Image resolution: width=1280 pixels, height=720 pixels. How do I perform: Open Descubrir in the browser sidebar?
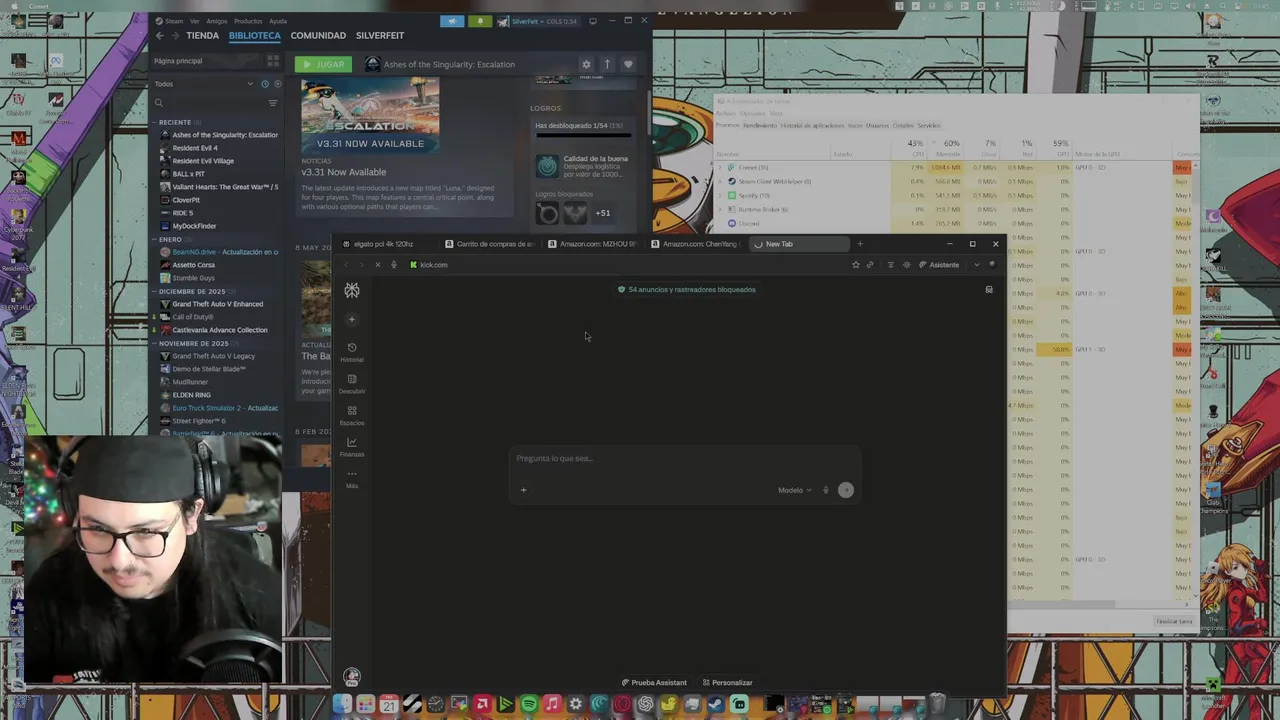351,383
